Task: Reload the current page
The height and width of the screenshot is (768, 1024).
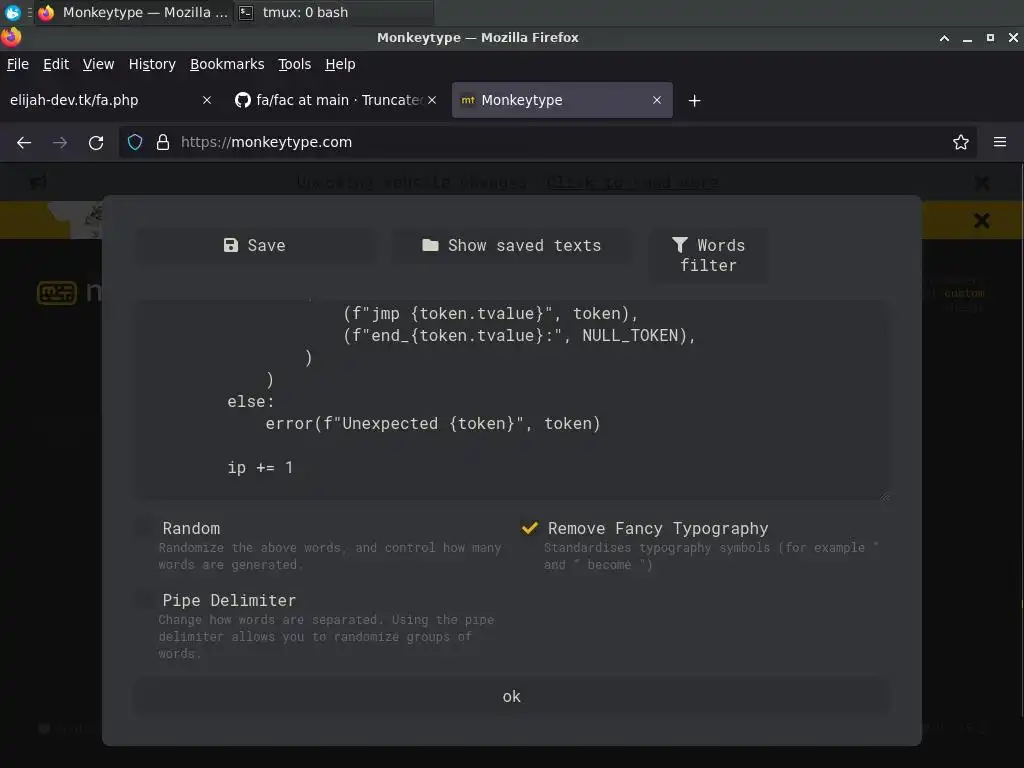Action: (96, 142)
